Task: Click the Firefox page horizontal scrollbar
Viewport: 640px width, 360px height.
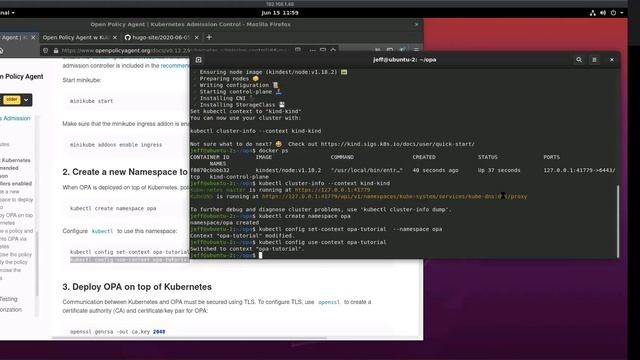Action: (190, 338)
